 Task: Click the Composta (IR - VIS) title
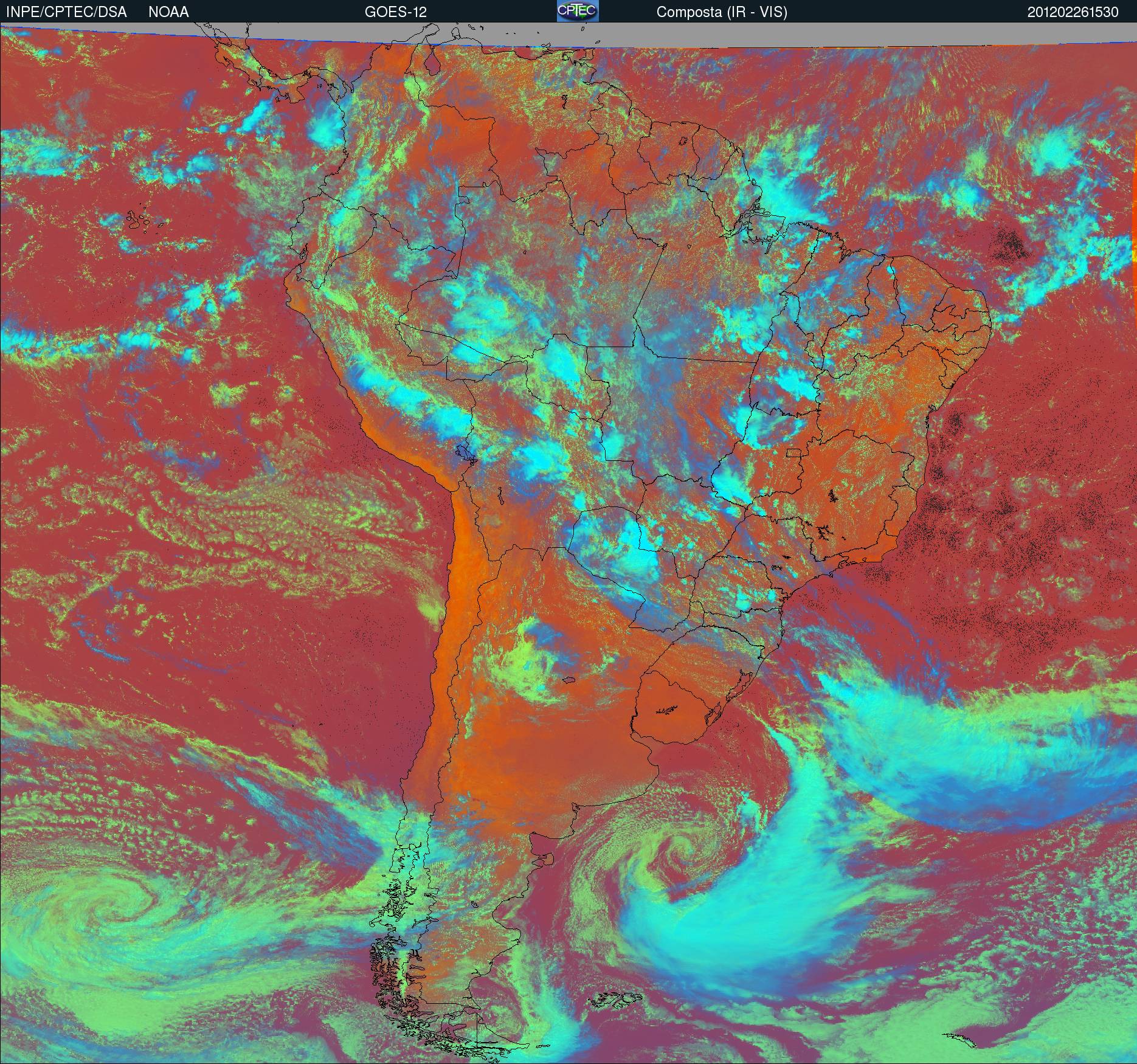pos(722,12)
